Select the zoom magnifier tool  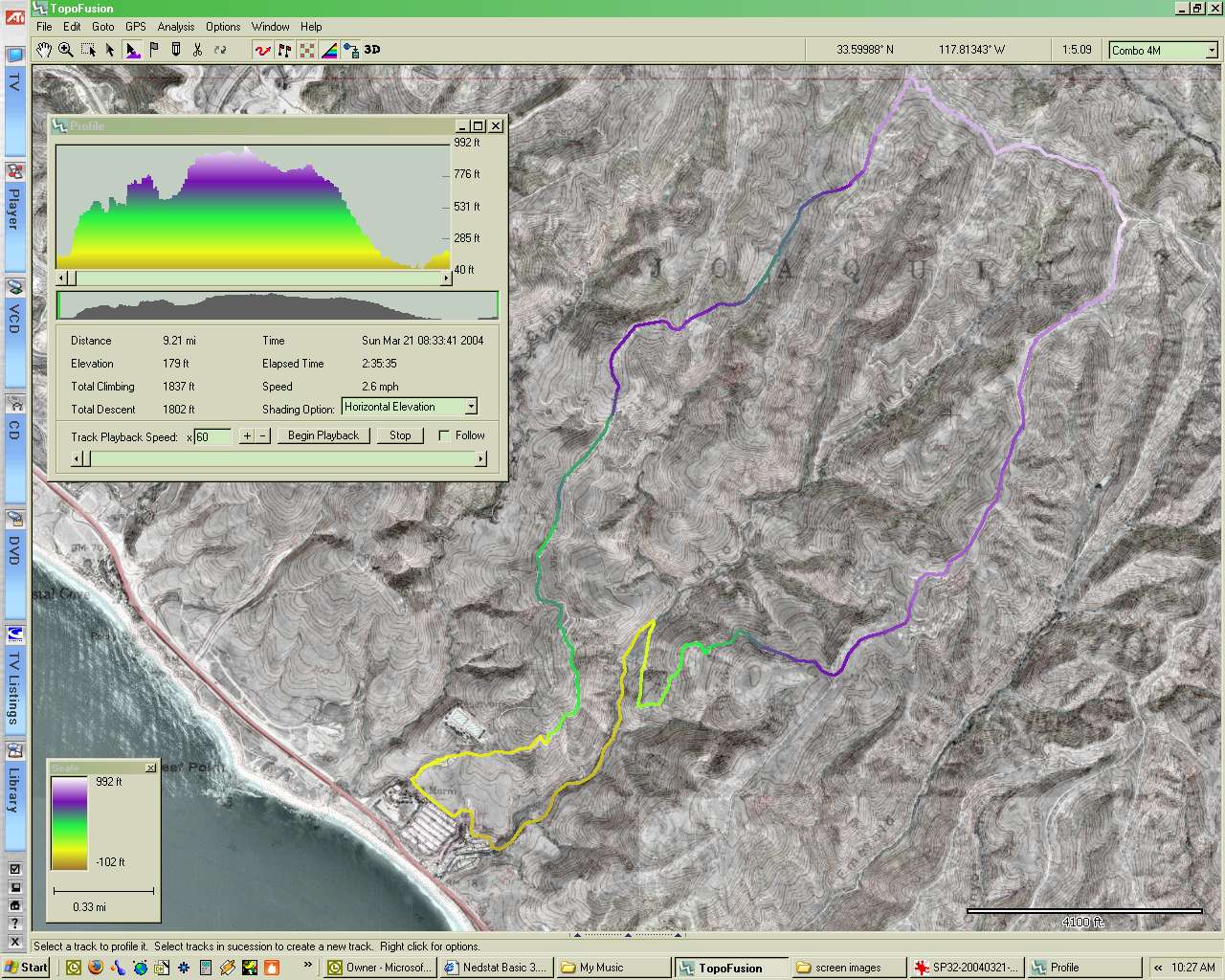click(66, 50)
